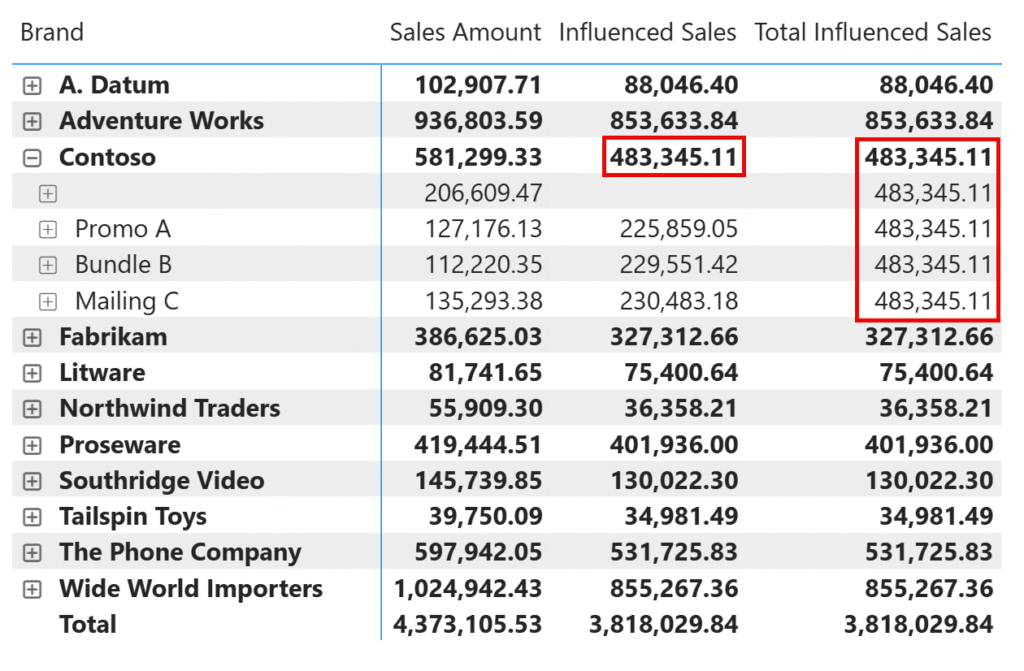Sort by the Brand column header
Image resolution: width=1024 pixels, height=671 pixels.
click(52, 33)
